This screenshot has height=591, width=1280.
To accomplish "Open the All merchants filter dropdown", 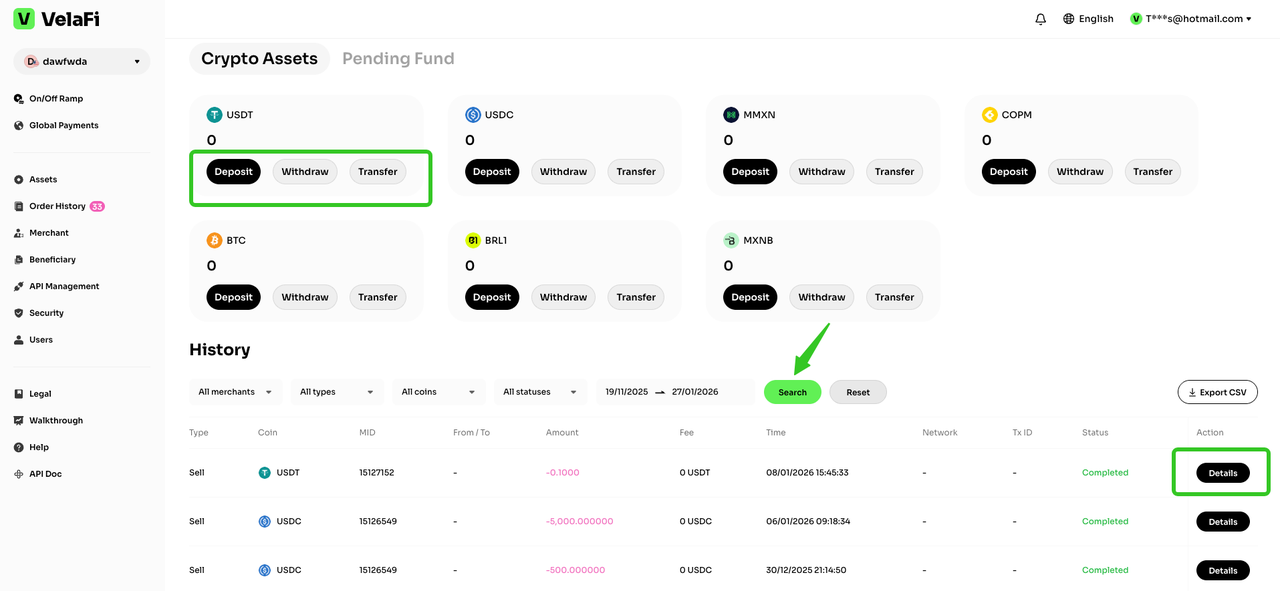I will tap(235, 392).
